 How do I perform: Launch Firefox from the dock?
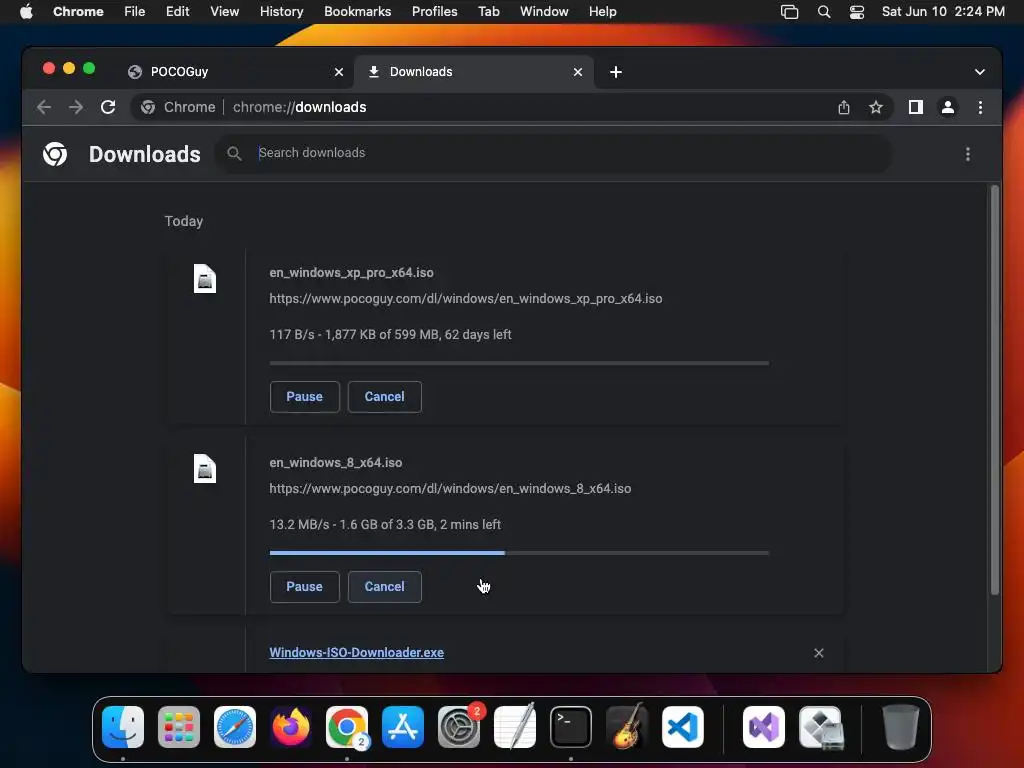291,726
